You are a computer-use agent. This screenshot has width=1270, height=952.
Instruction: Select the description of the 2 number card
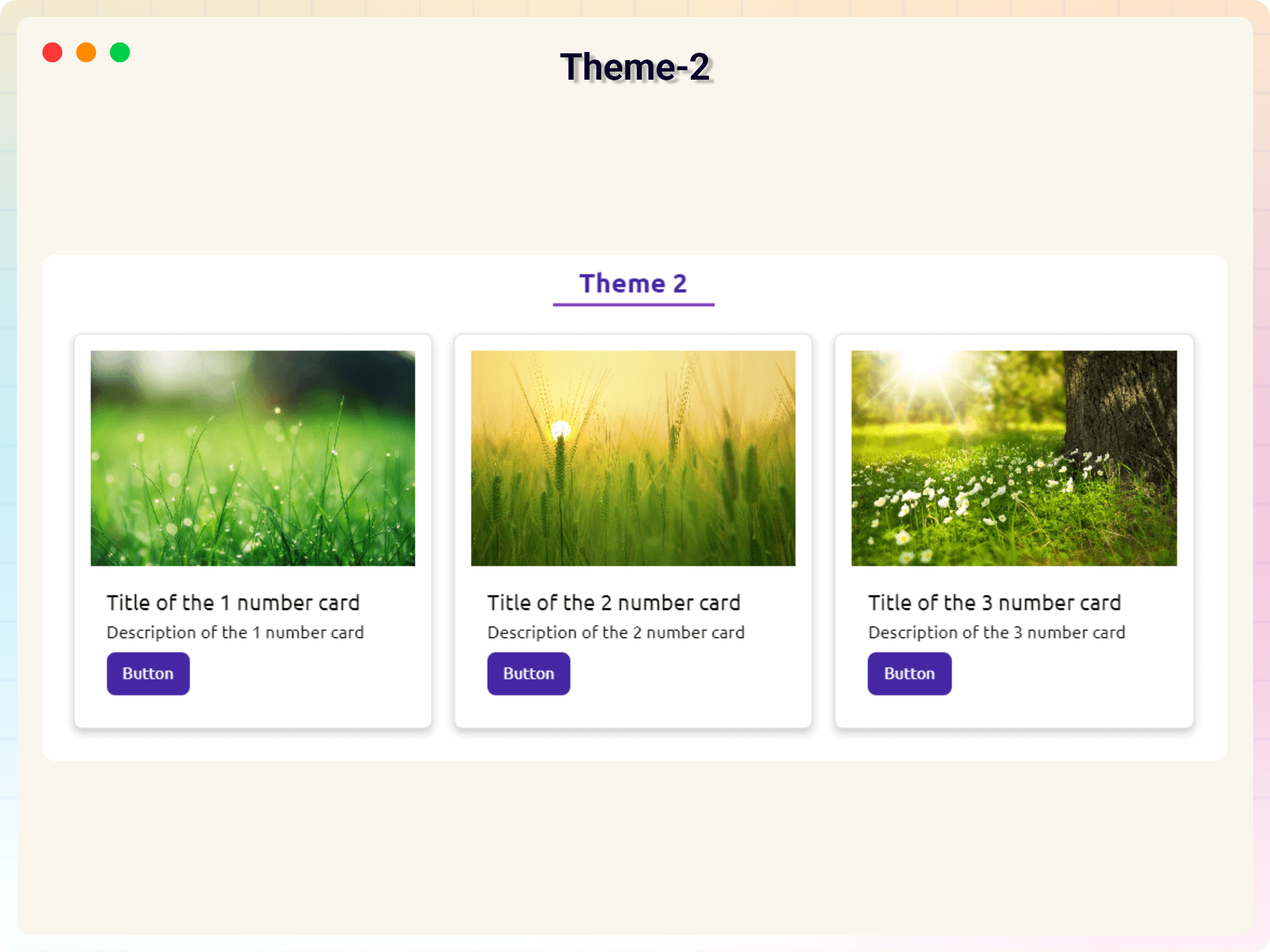tap(615, 633)
